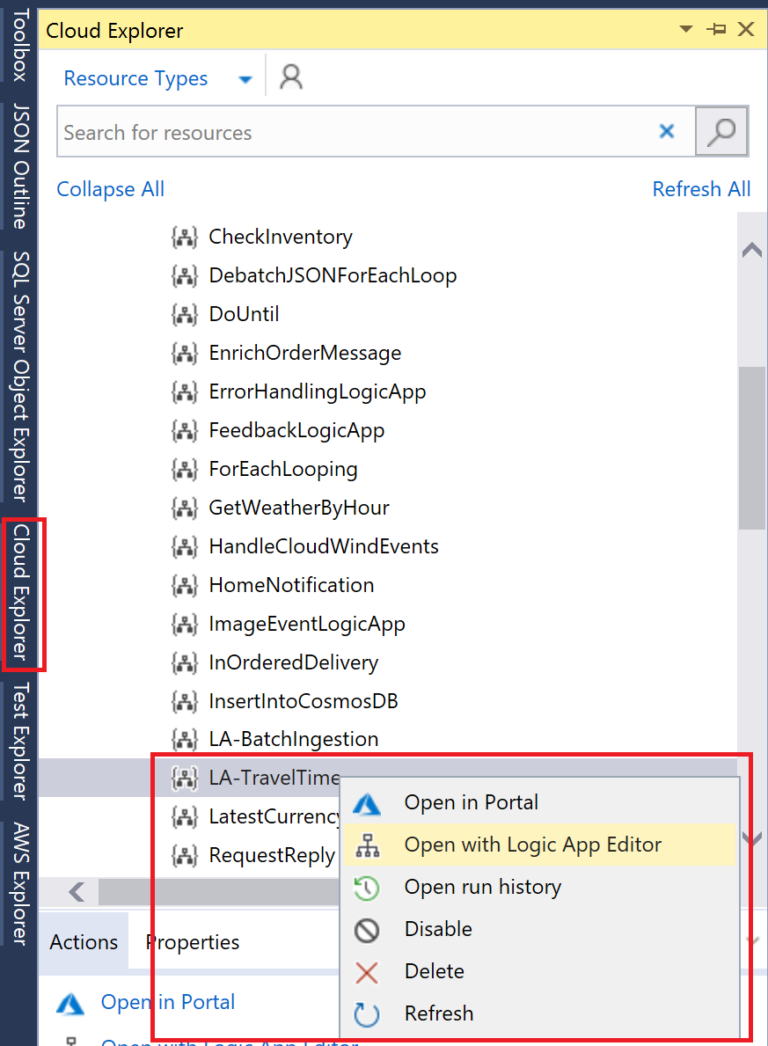This screenshot has height=1046, width=768.
Task: Click the user account icon near Resource Types
Action: coord(290,78)
